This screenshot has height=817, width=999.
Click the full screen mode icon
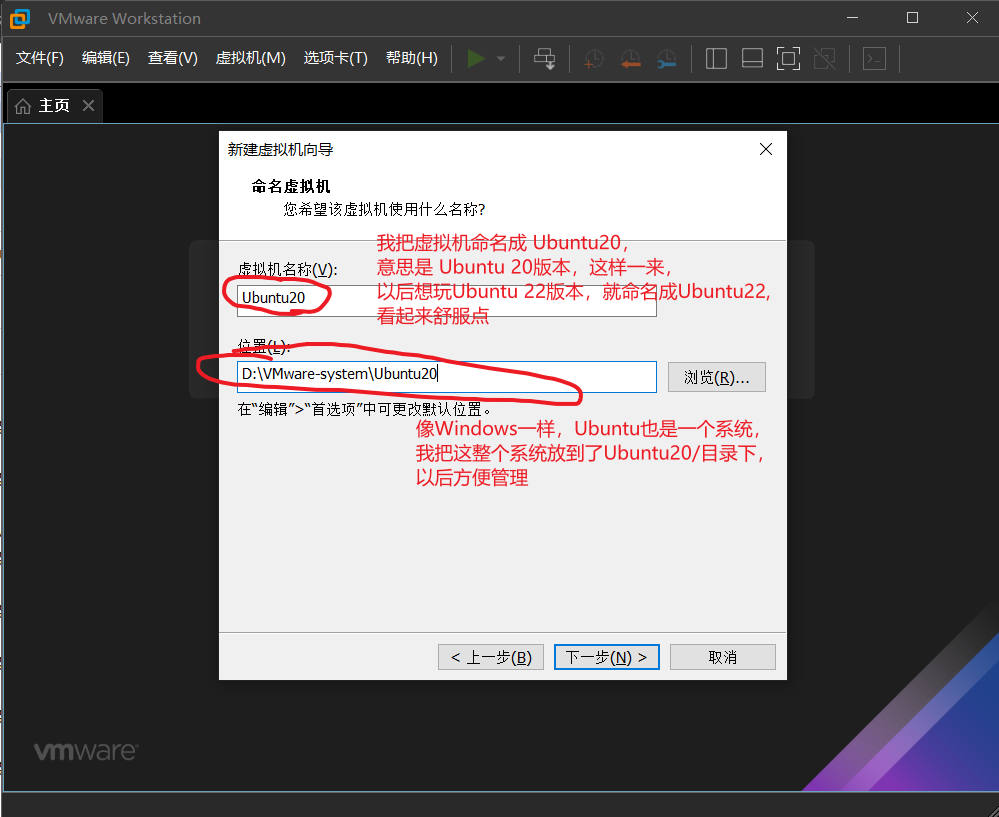(788, 59)
